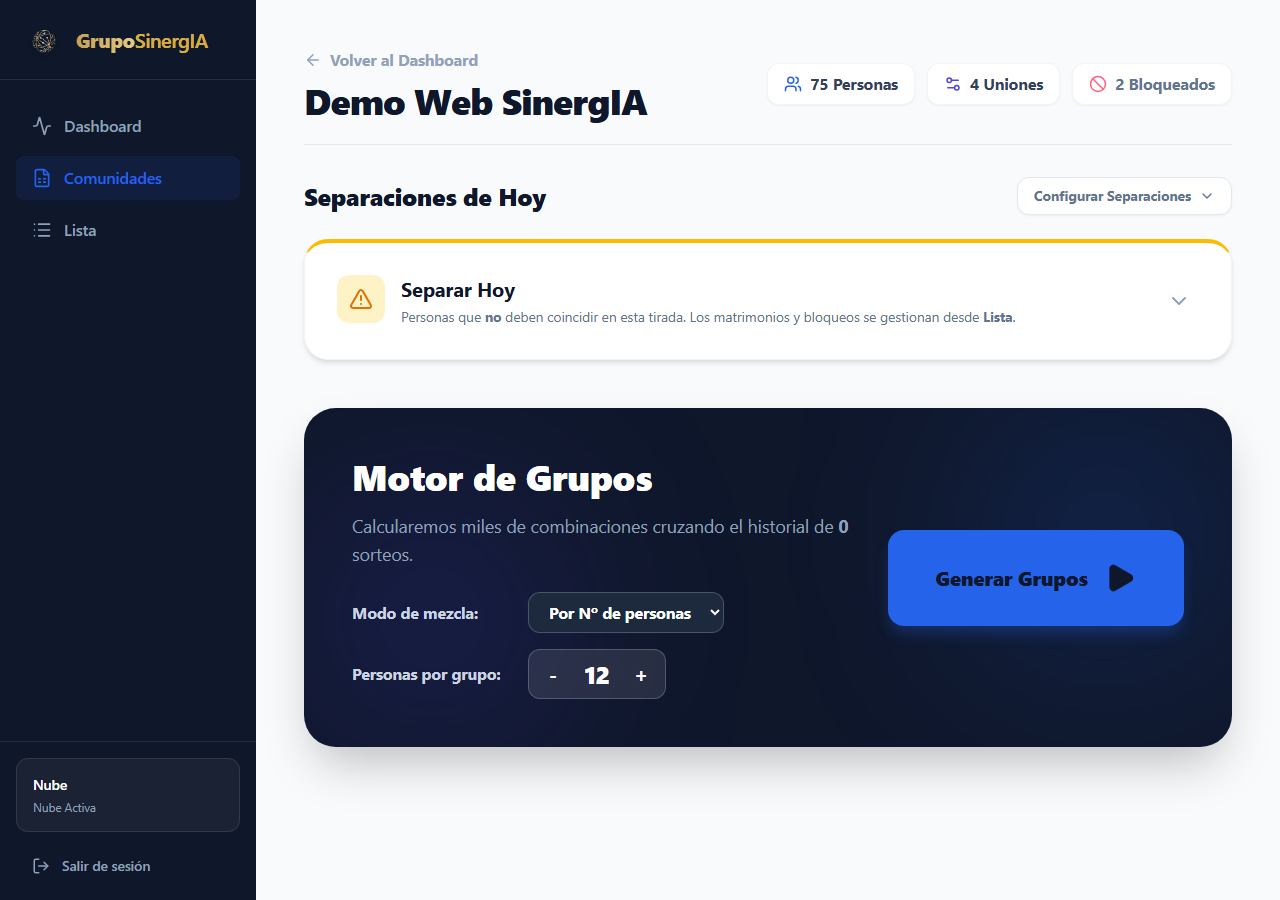This screenshot has width=1280, height=900.
Task: Click the people icon in Personas badge
Action: (x=793, y=84)
